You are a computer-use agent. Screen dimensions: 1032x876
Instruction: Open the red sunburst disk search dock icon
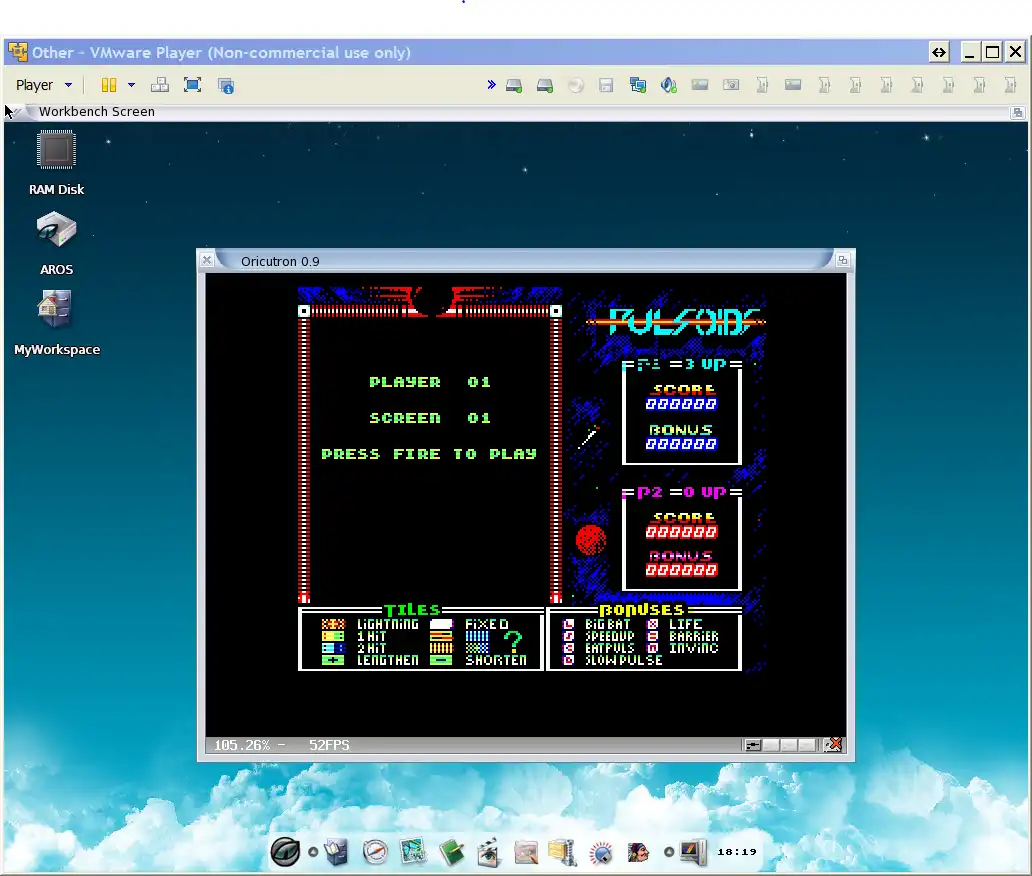coord(601,854)
